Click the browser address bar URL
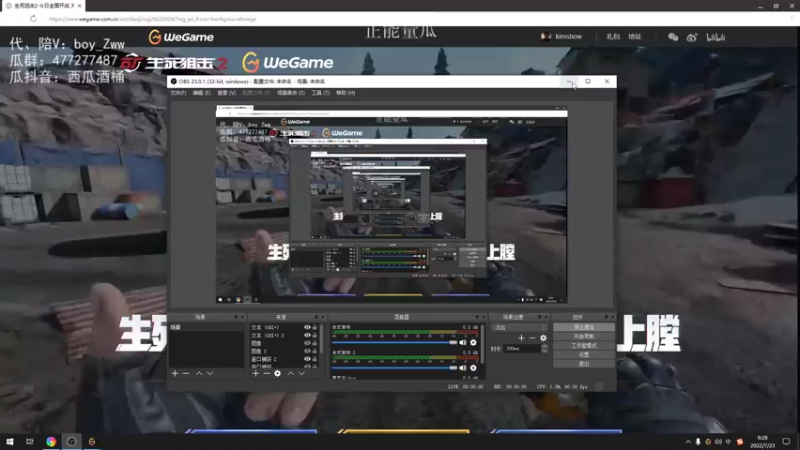Image resolution: width=800 pixels, height=450 pixels. pyautogui.click(x=153, y=19)
